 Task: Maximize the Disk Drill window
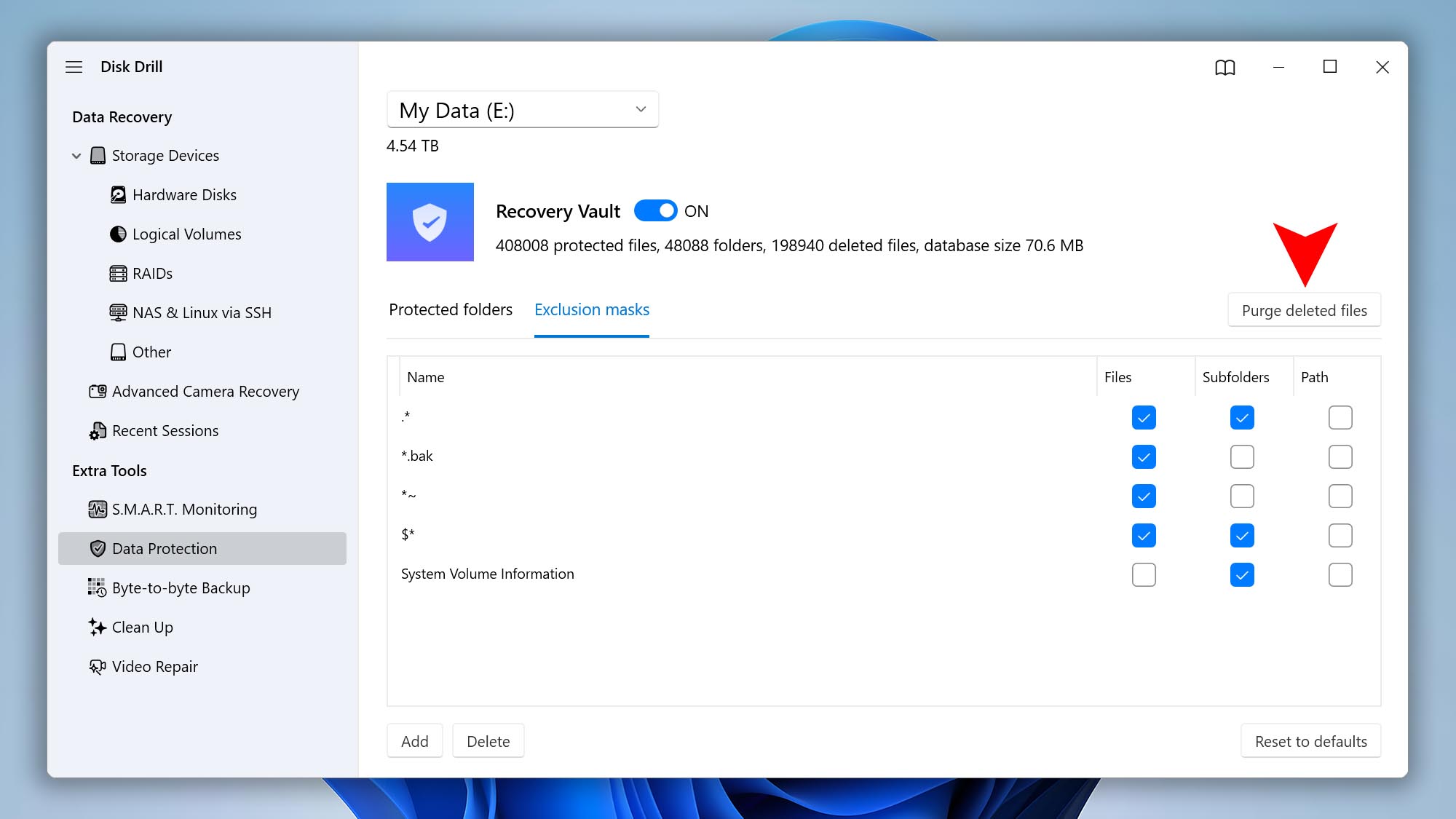coord(1330,67)
